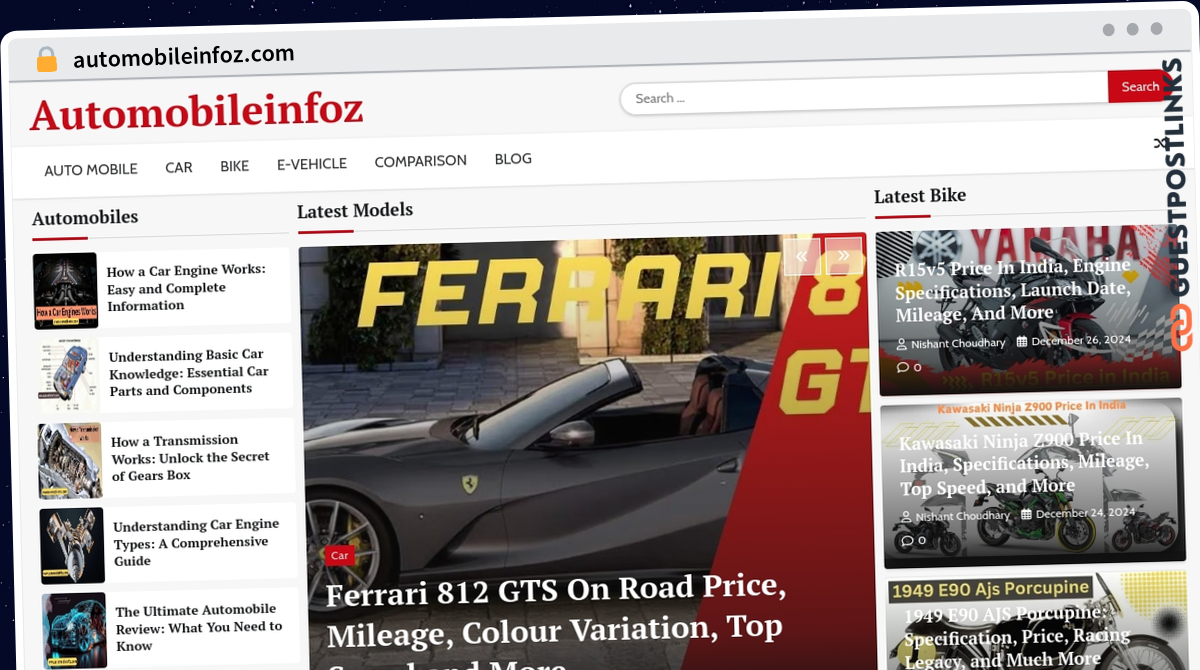Click the date December 24, 2024
Image resolution: width=1200 pixels, height=670 pixels.
1085,513
